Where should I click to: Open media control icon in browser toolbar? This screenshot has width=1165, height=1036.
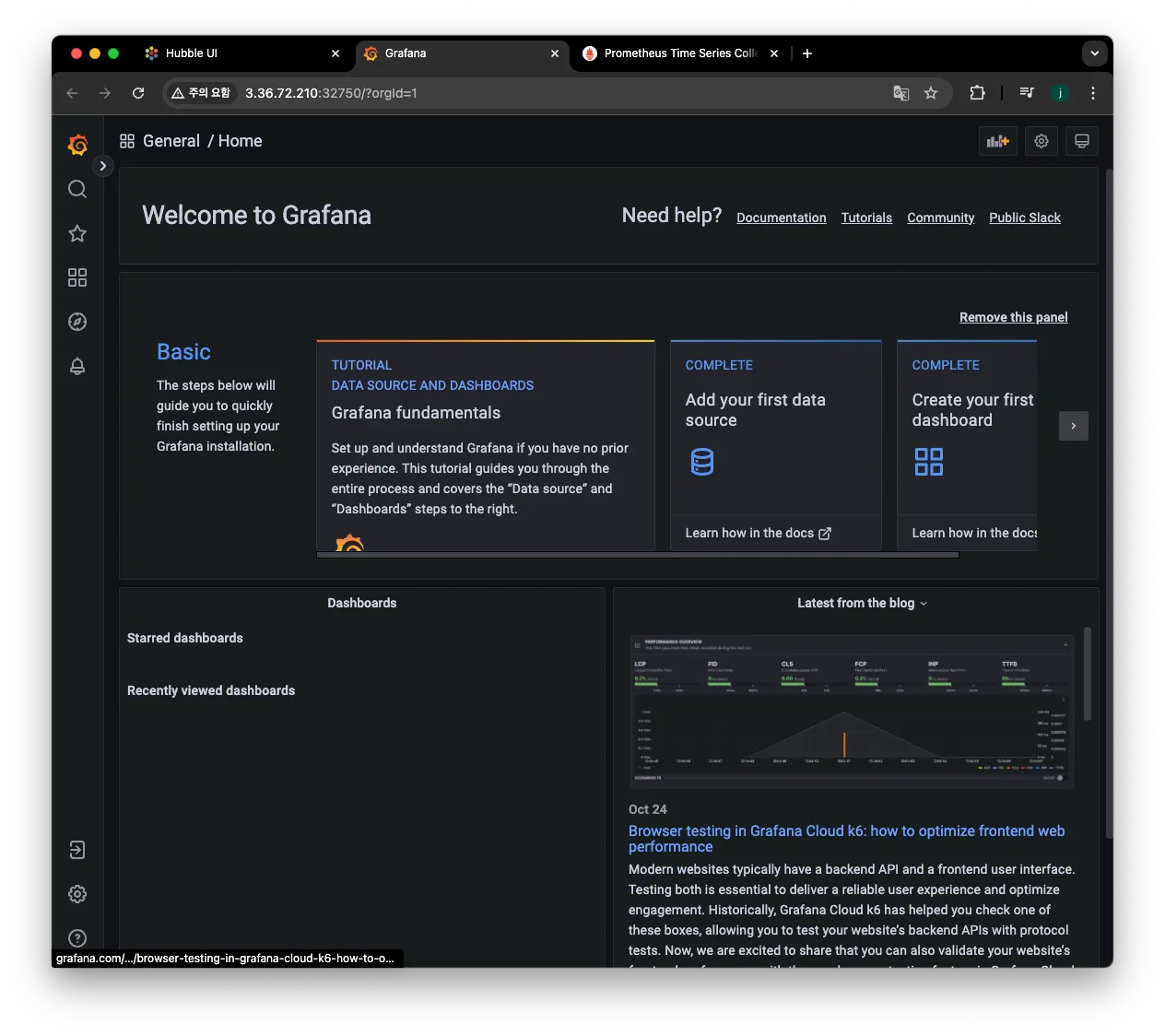(1027, 93)
